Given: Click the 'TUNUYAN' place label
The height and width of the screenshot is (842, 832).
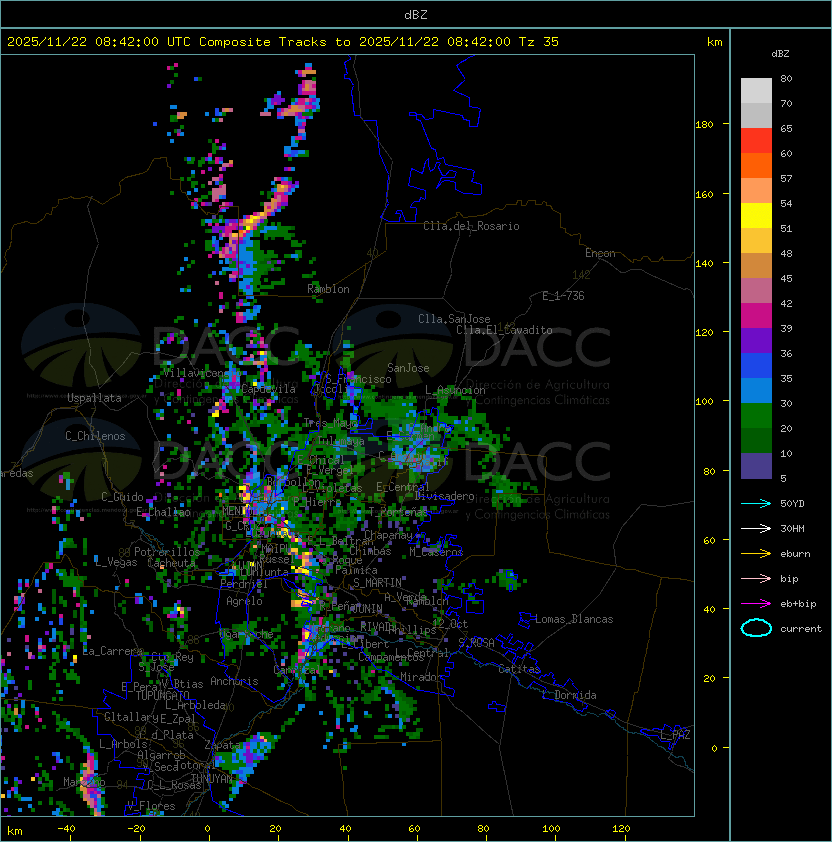Looking at the screenshot, I should [211, 778].
